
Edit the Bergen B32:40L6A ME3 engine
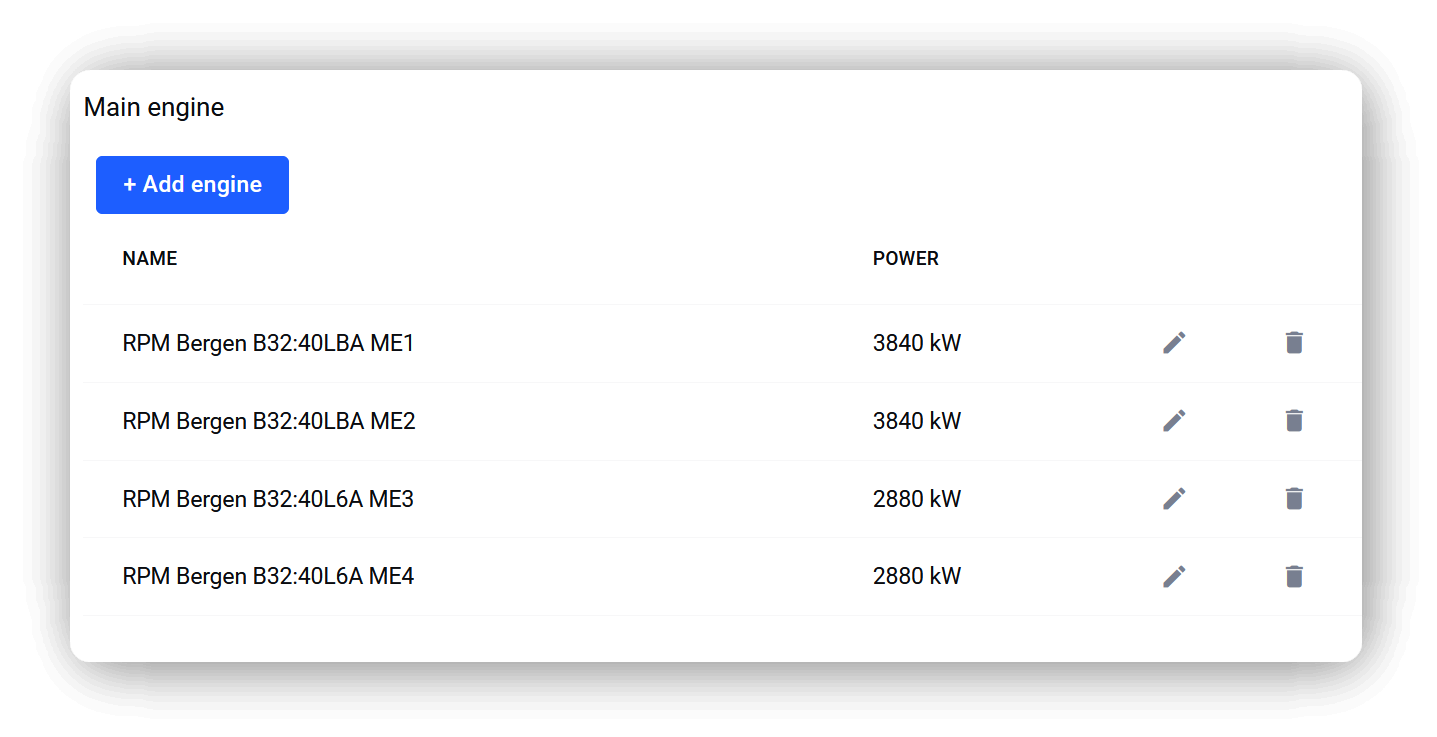point(1174,499)
